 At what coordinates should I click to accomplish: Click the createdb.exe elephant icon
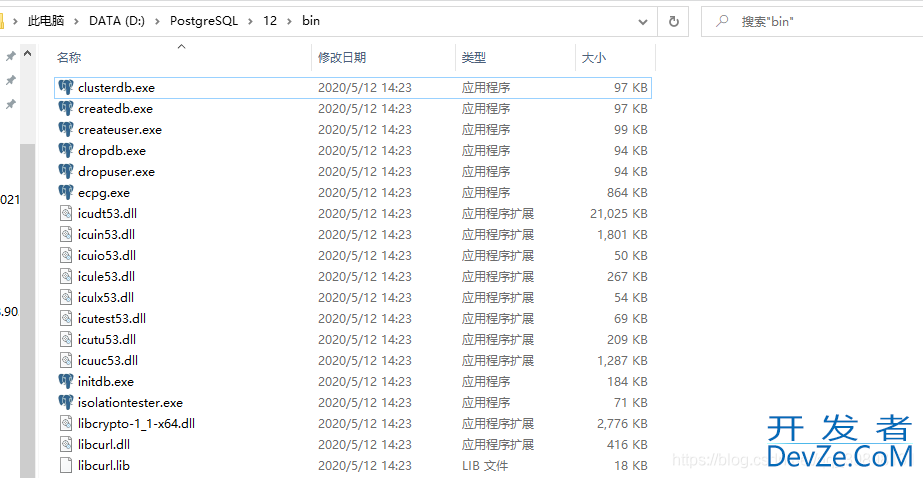[66, 109]
